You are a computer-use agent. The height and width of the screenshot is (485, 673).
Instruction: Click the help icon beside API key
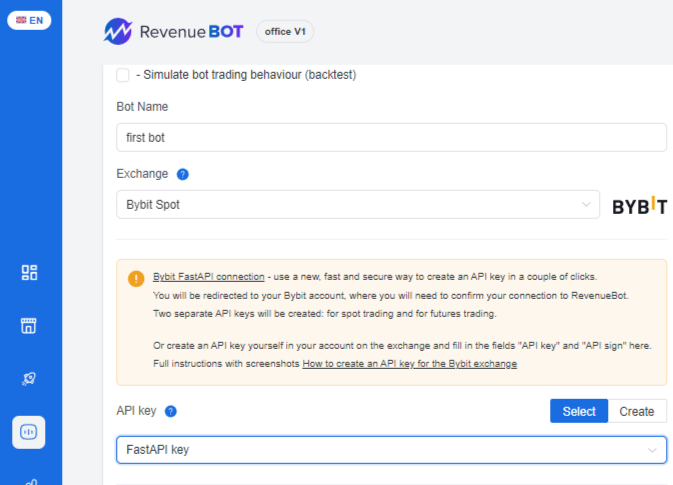171,411
